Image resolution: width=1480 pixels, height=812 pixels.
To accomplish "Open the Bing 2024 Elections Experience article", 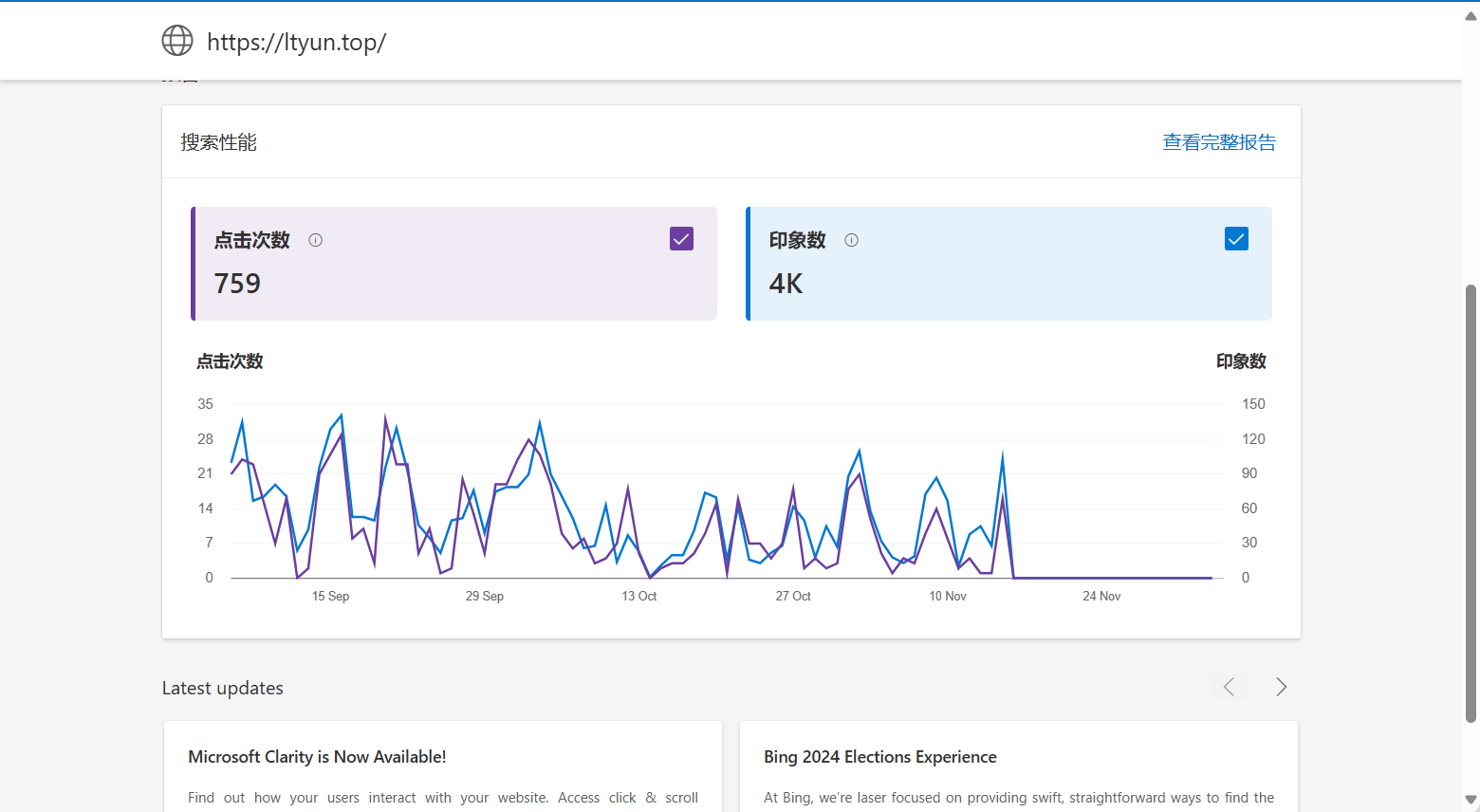I will pyautogui.click(x=879, y=757).
